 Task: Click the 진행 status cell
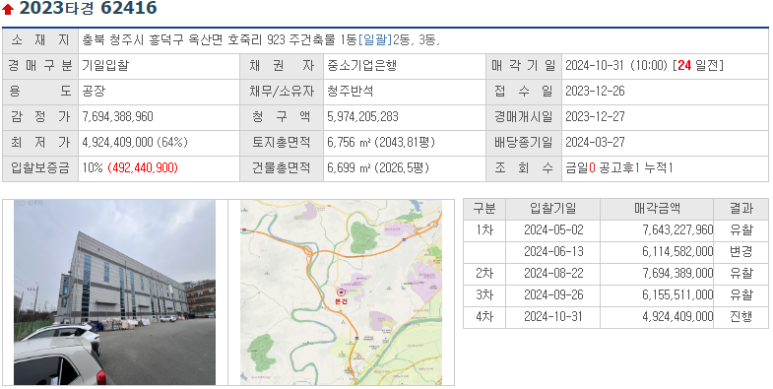741,317
